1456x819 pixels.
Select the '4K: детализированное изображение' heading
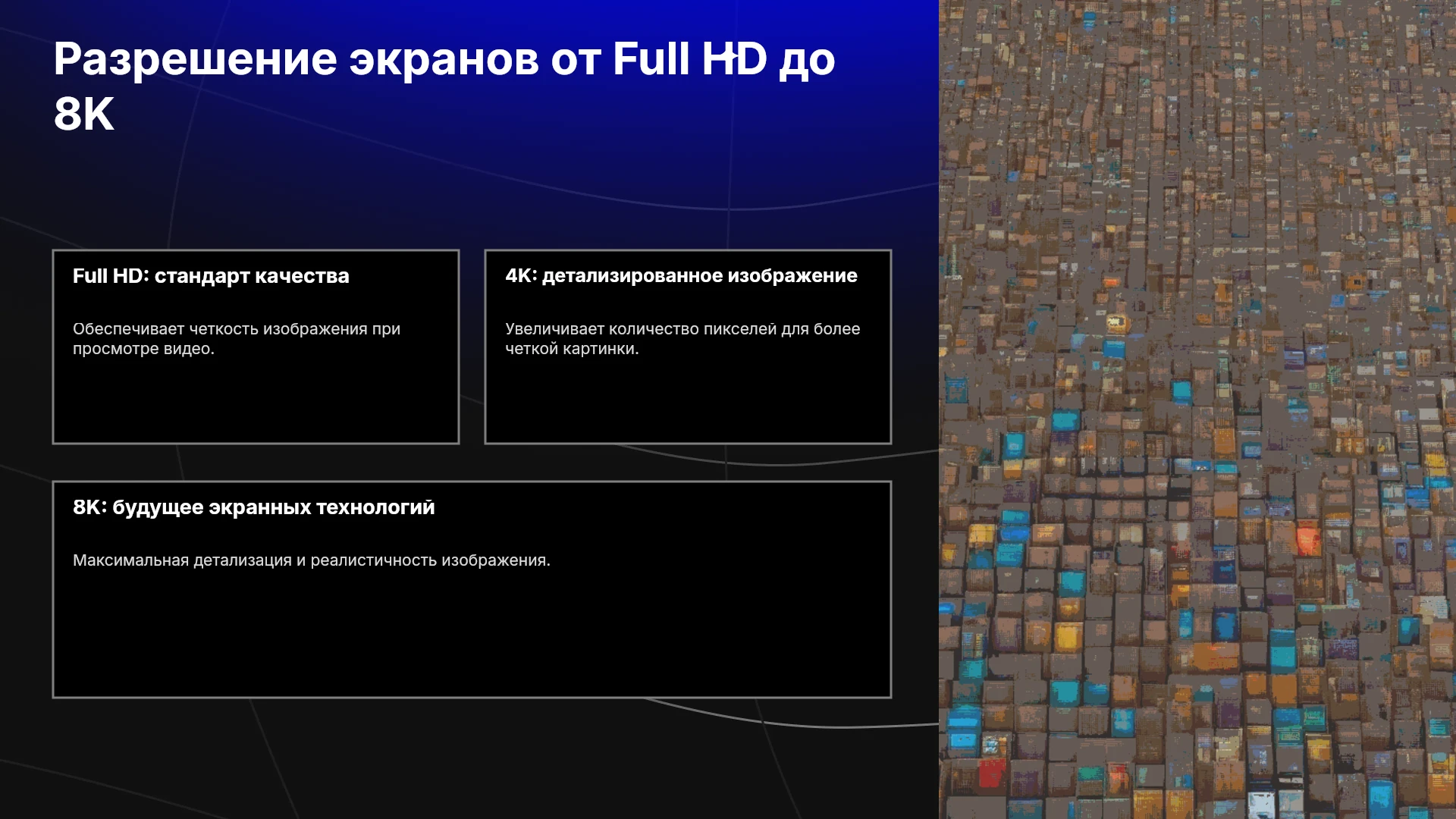(681, 276)
